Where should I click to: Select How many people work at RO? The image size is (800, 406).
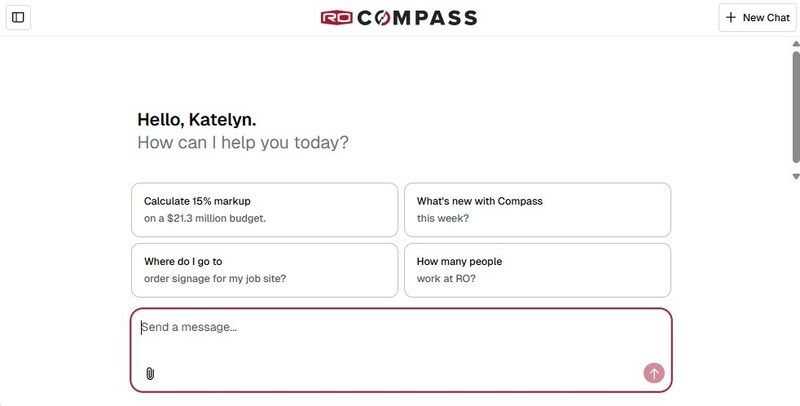click(537, 269)
